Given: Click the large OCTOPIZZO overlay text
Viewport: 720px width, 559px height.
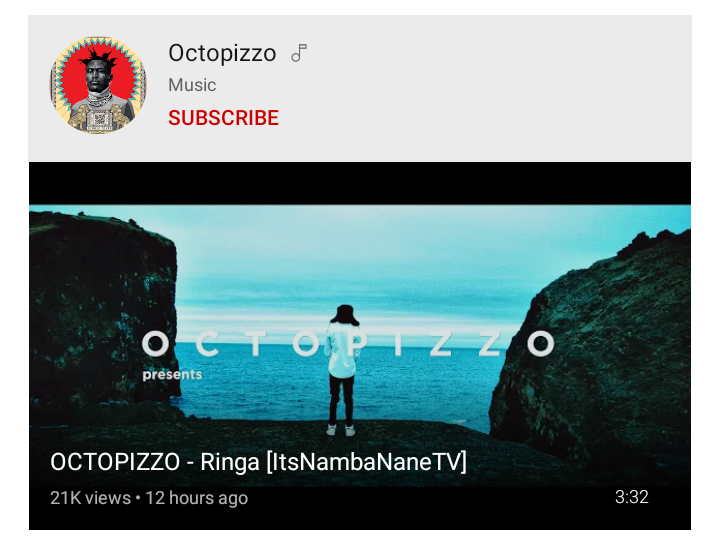Looking at the screenshot, I should [x=348, y=344].
